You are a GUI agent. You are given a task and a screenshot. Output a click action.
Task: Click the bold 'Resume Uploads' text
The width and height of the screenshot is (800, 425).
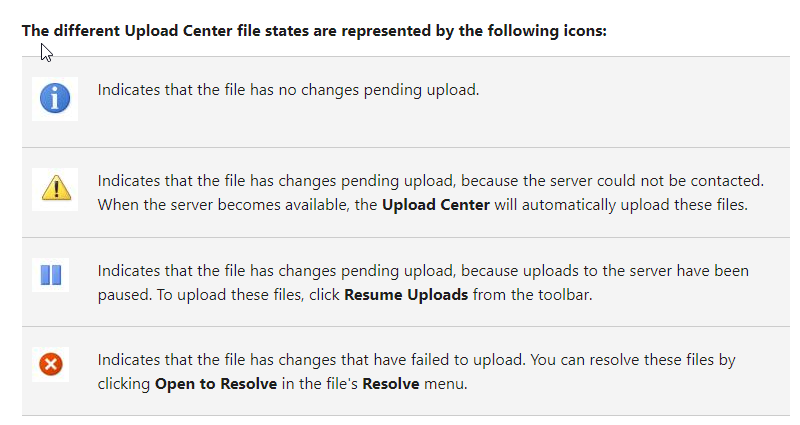tap(406, 295)
